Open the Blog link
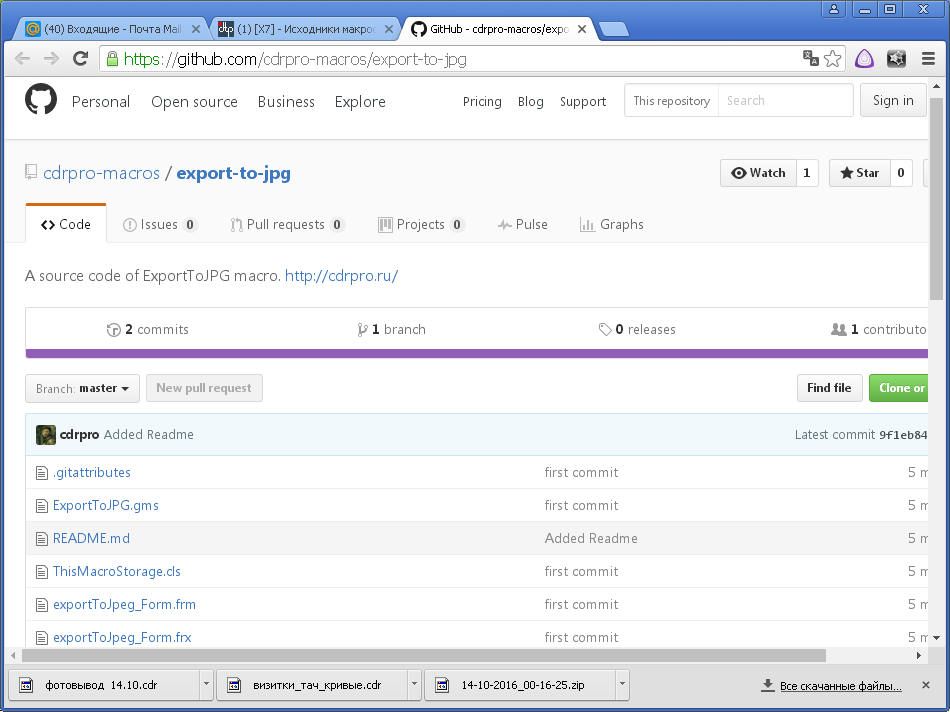The image size is (950, 712). coord(531,102)
